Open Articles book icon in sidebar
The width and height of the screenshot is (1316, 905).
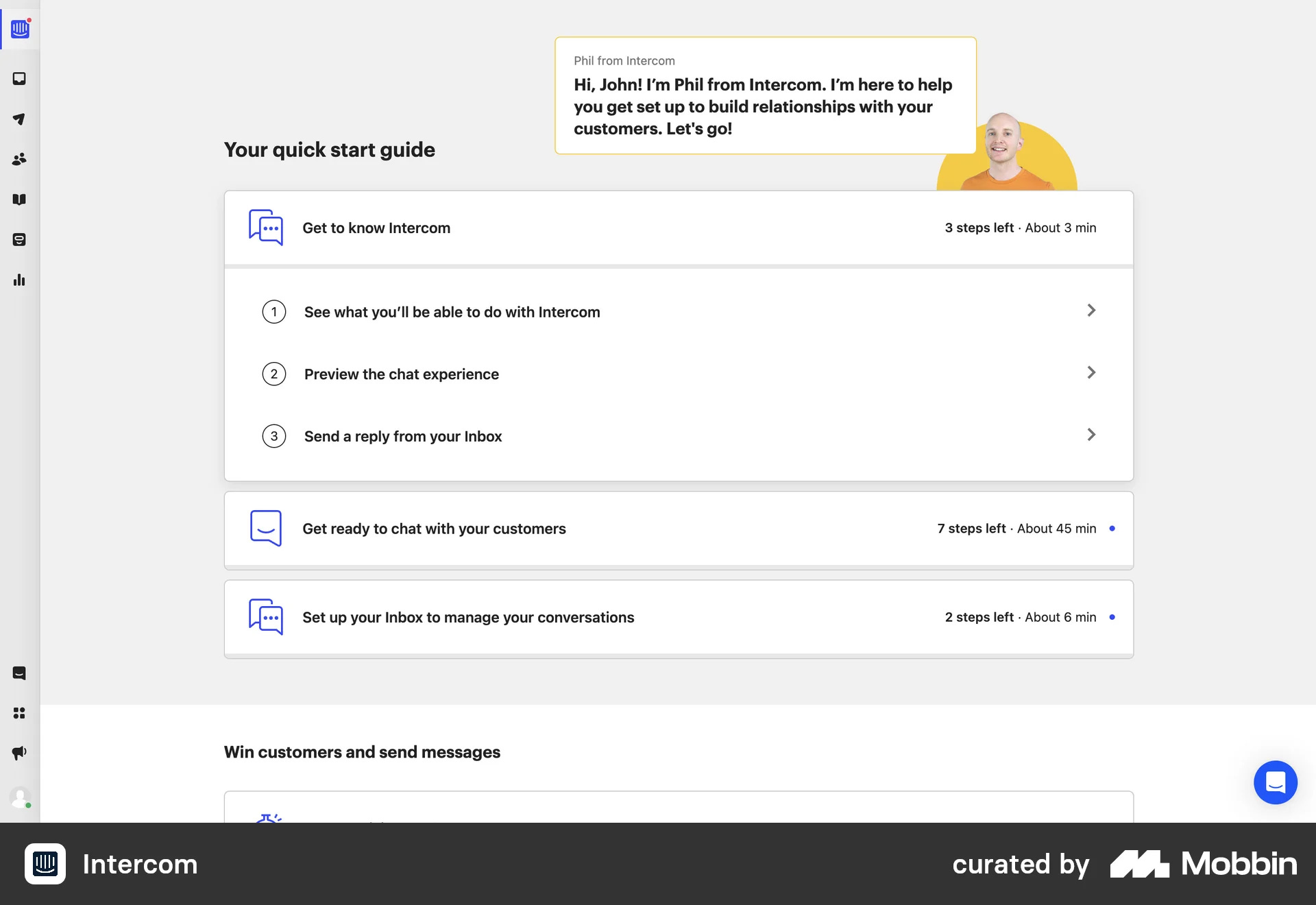tap(19, 200)
